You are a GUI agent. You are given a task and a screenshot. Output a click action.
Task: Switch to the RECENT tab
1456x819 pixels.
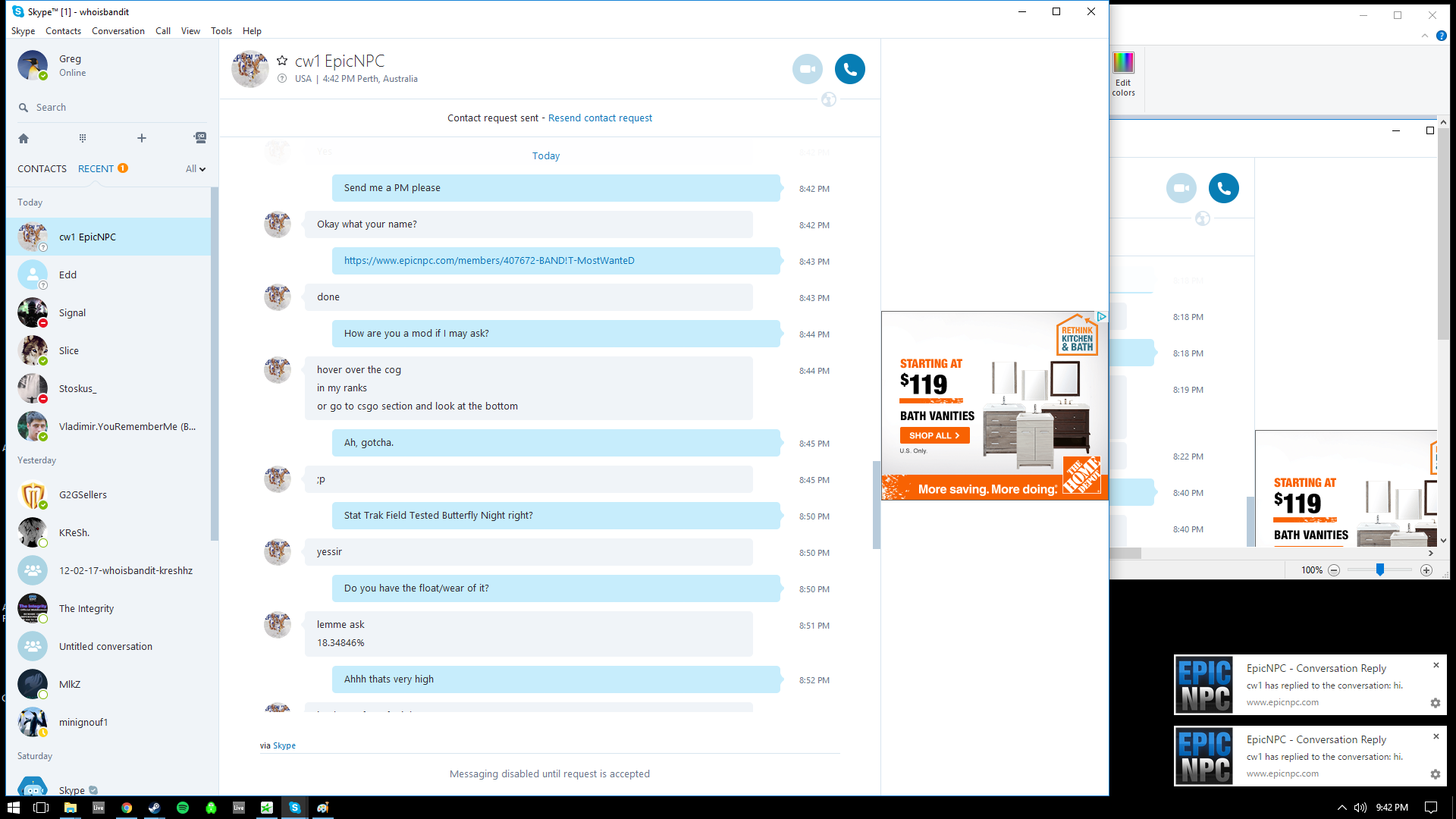click(96, 169)
